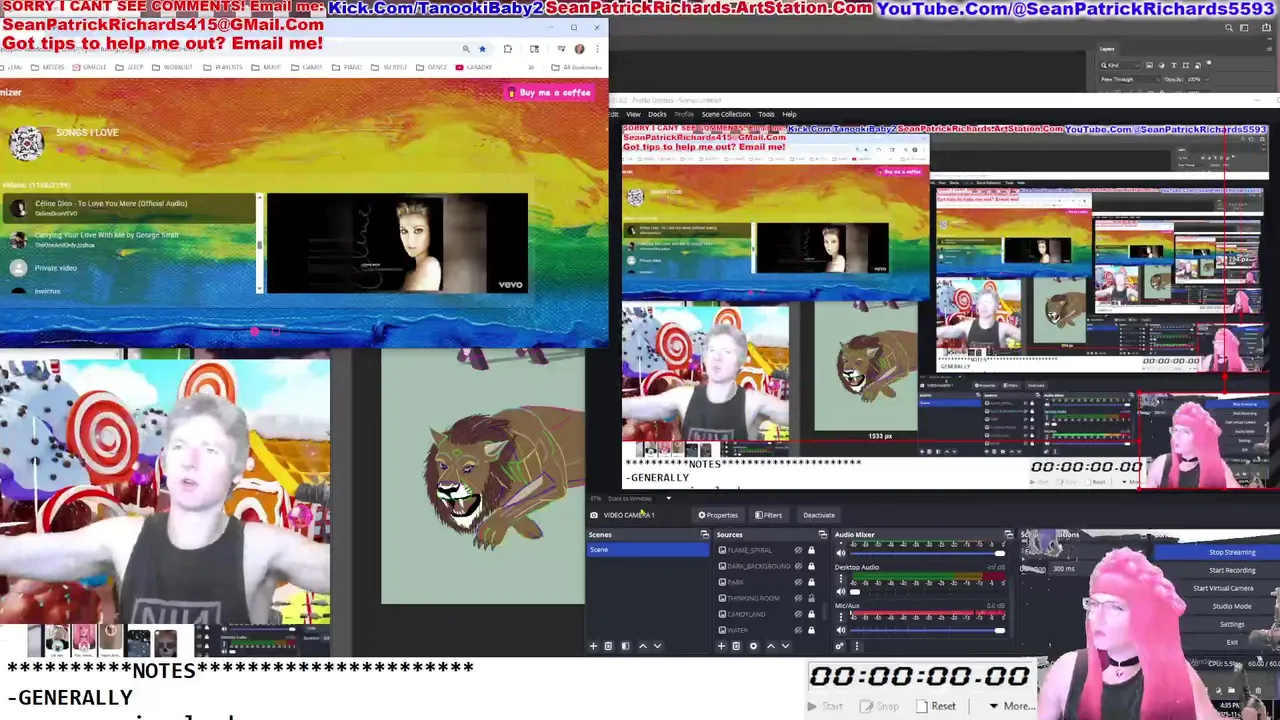
Task: Click Photoshop's search icon at top right
Action: click(1229, 27)
